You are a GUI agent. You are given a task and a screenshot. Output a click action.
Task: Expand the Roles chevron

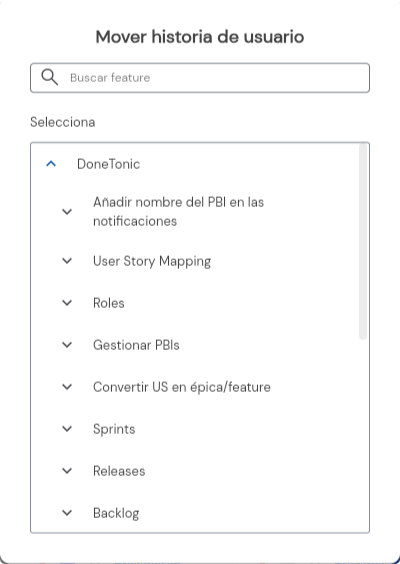[67, 303]
